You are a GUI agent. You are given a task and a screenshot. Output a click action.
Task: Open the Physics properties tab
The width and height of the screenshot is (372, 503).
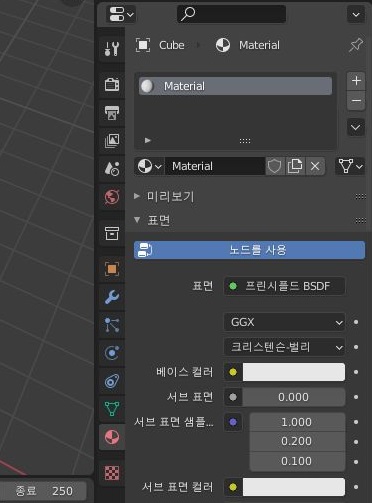(x=112, y=353)
